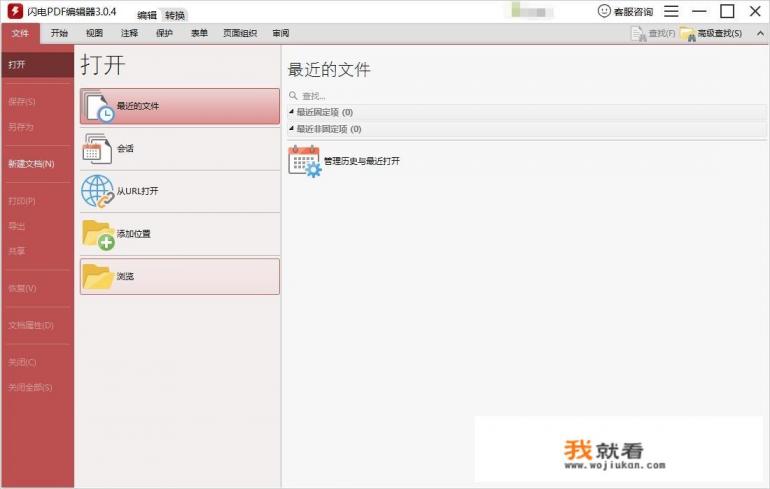Click the 浏览 browse folder icon
Image resolution: width=770 pixels, height=489 pixels.
point(98,276)
